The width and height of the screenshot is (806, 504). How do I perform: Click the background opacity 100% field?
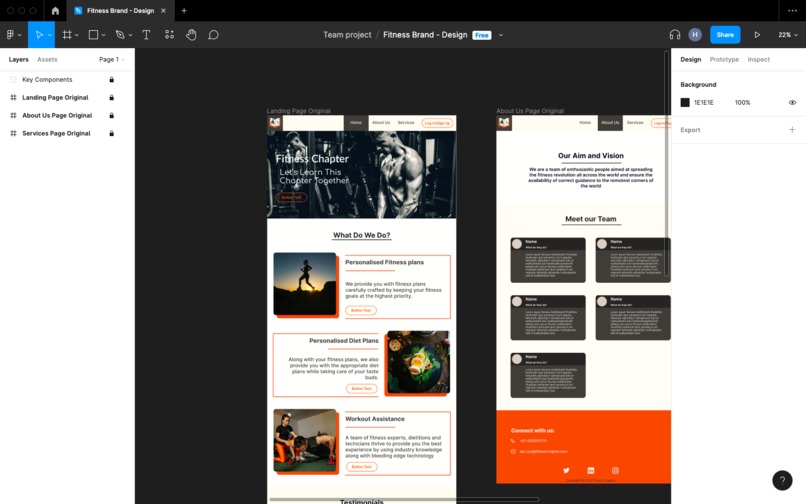pyautogui.click(x=742, y=102)
